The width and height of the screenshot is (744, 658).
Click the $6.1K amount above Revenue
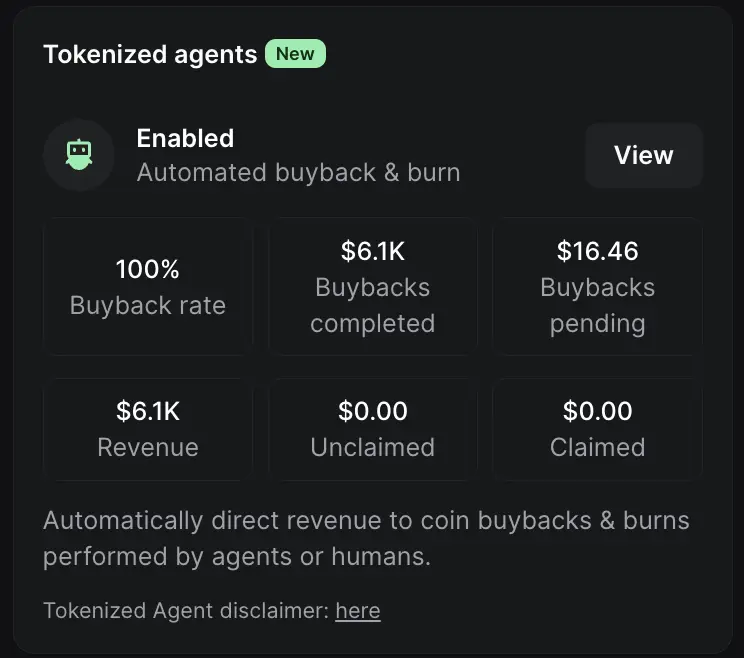[x=148, y=411]
